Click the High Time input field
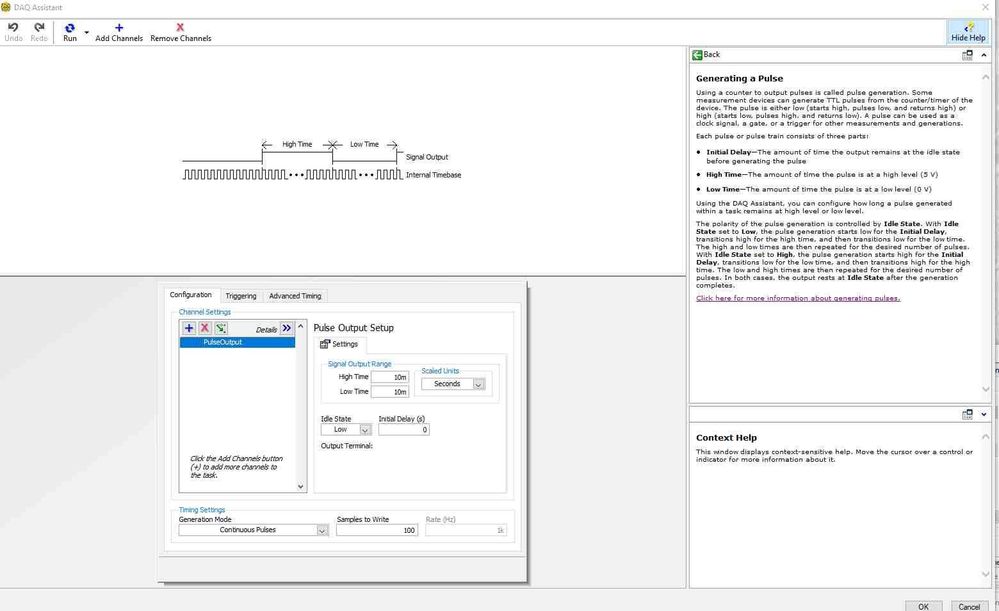The image size is (999, 611). pos(390,377)
